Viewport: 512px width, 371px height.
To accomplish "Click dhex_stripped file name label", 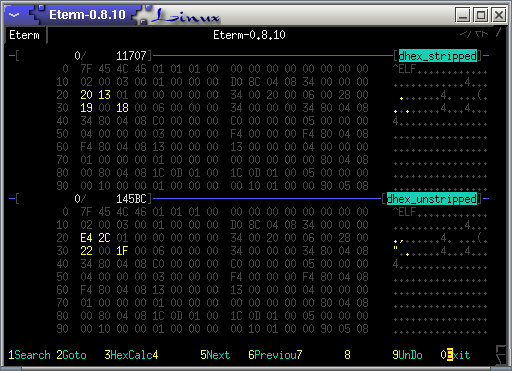I will 437,56.
